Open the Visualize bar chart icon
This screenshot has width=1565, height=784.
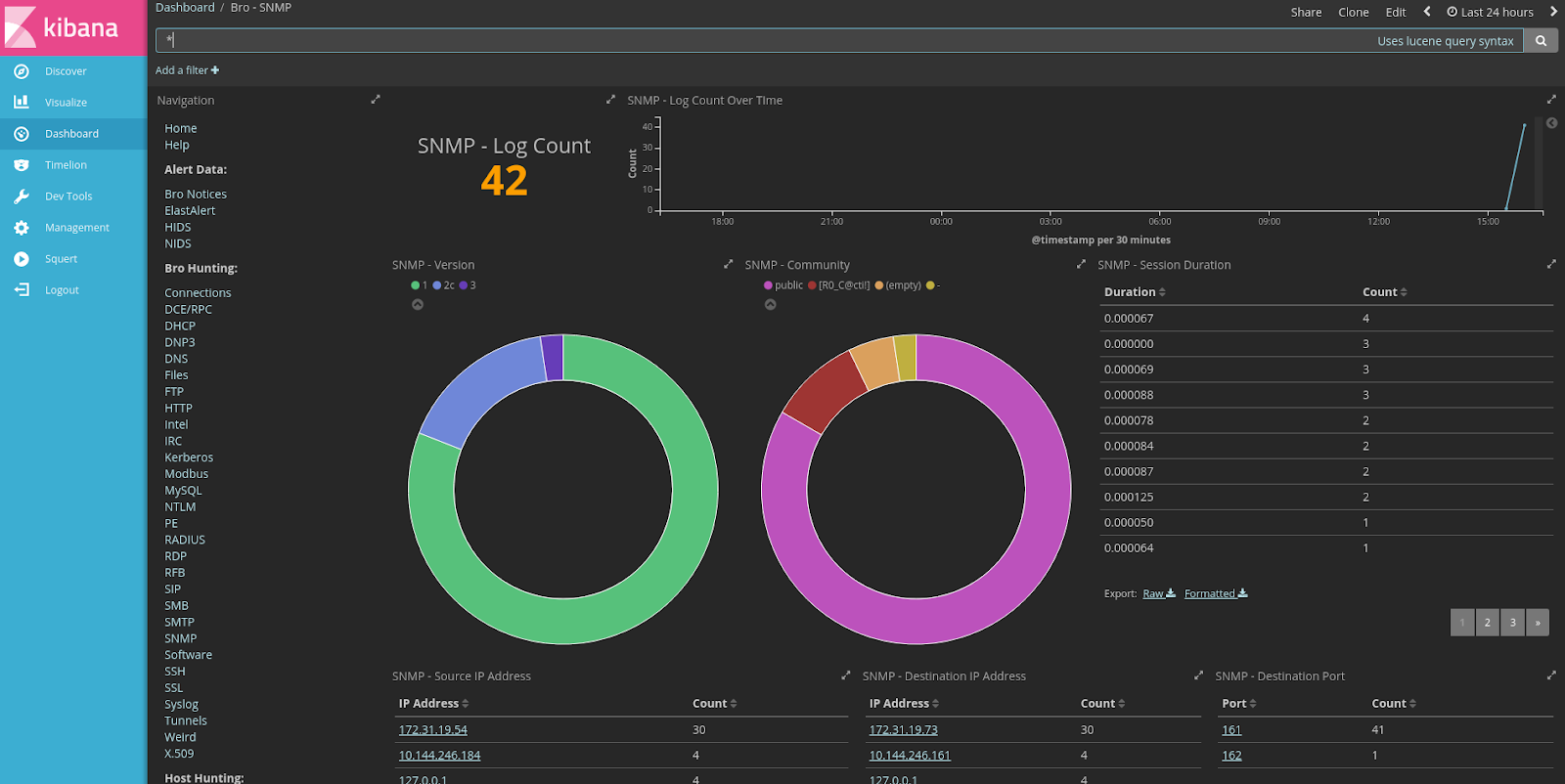22,102
